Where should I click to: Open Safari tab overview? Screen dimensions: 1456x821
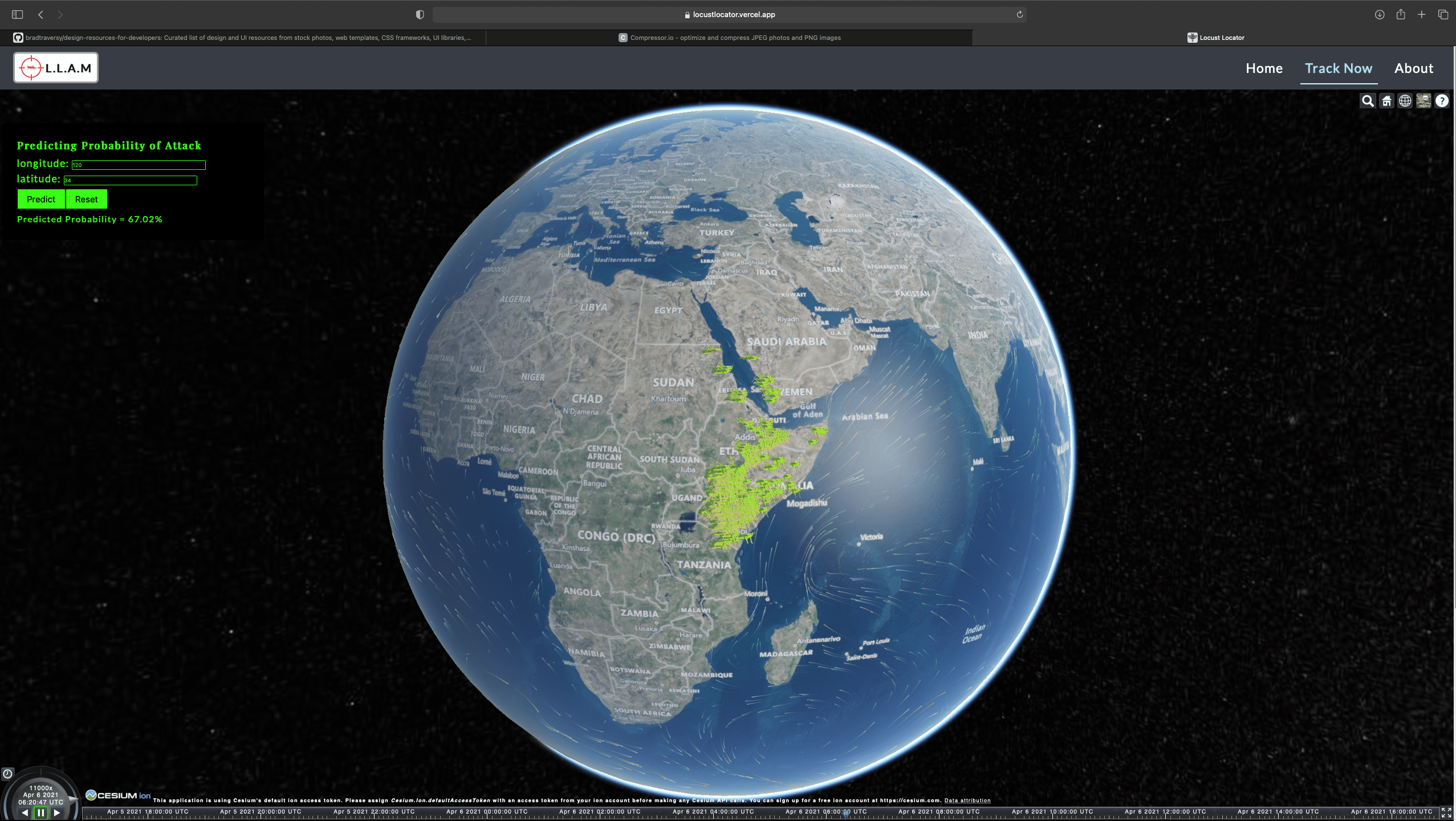[x=1443, y=15]
